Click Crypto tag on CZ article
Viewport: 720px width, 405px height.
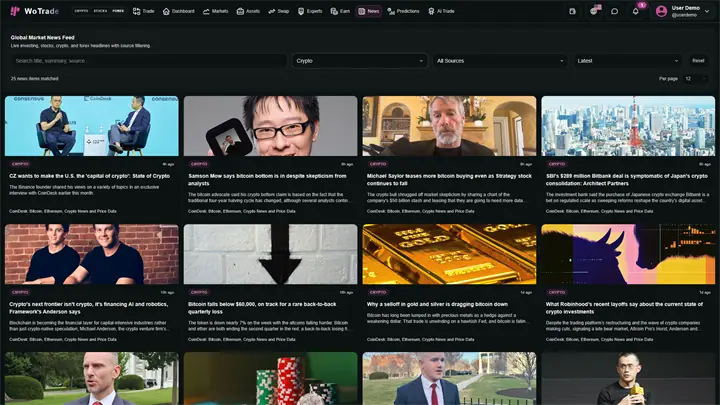pos(20,164)
